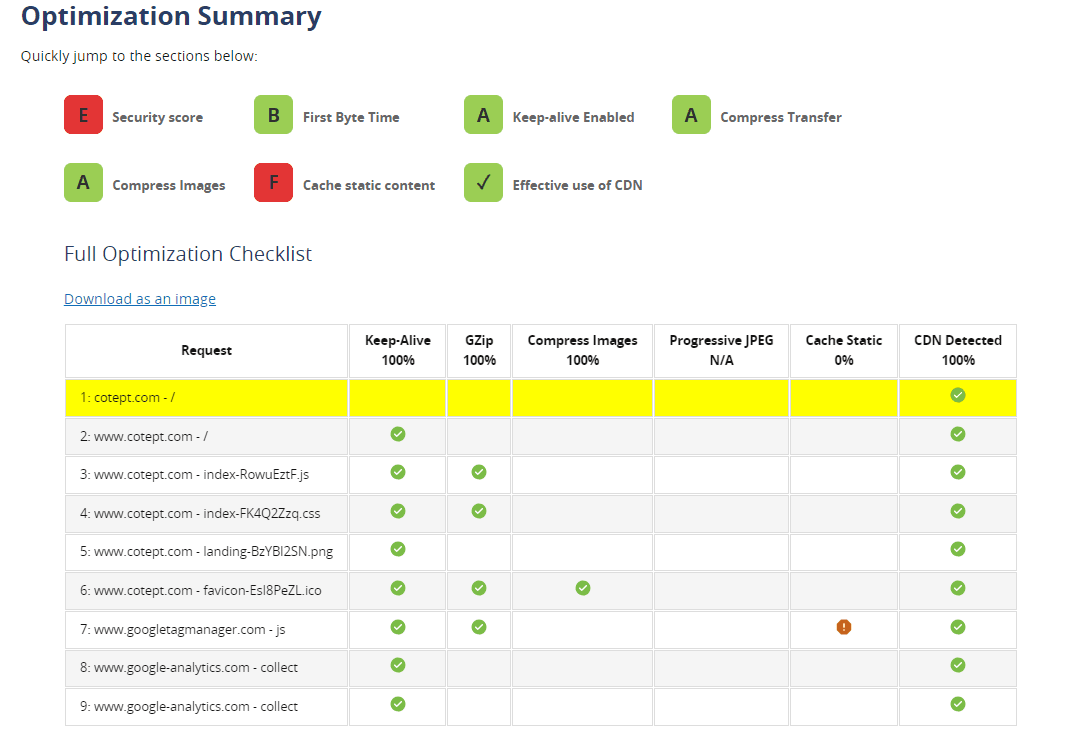The height and width of the screenshot is (743, 1066).
Task: Select the Cache Static 0% column header
Action: click(x=844, y=350)
